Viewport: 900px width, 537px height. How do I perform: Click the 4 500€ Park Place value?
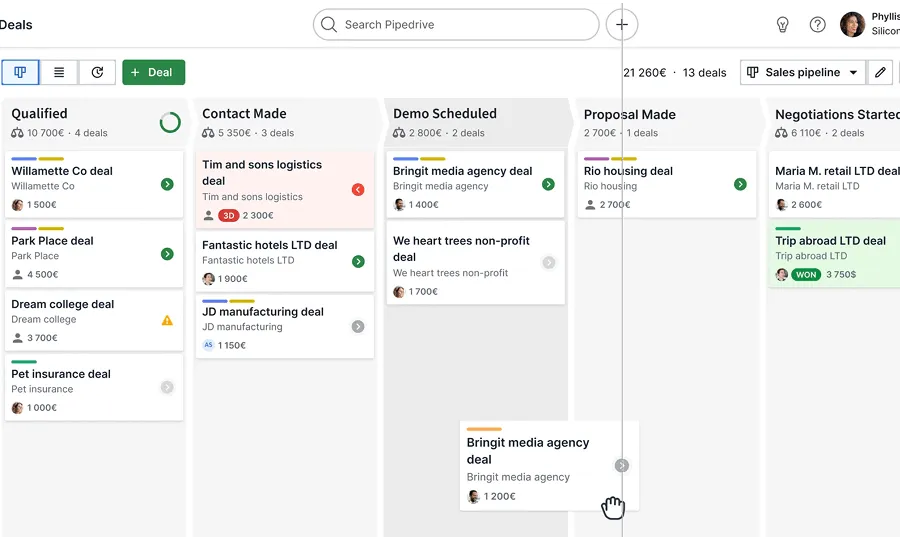42,275
